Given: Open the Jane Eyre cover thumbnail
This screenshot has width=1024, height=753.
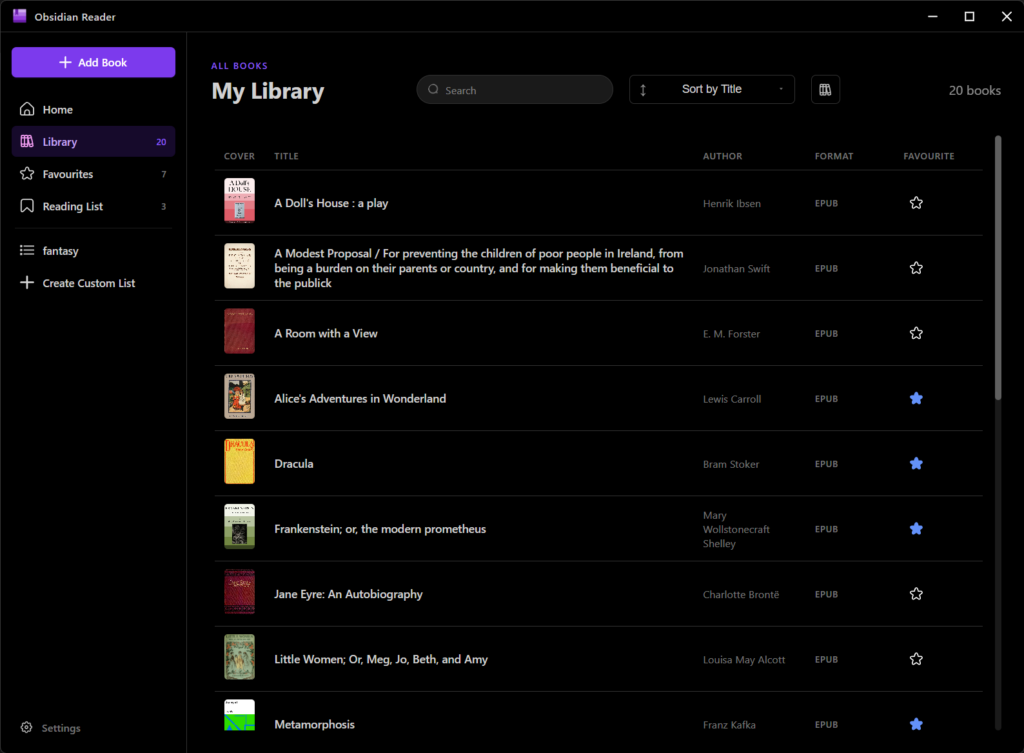Looking at the screenshot, I should 240,592.
